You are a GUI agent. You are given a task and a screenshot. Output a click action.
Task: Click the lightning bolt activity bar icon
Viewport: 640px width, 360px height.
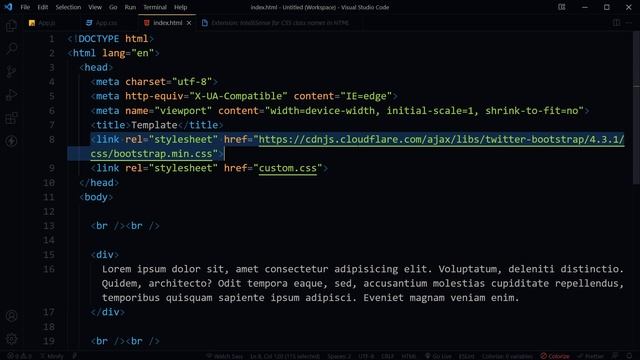11,141
